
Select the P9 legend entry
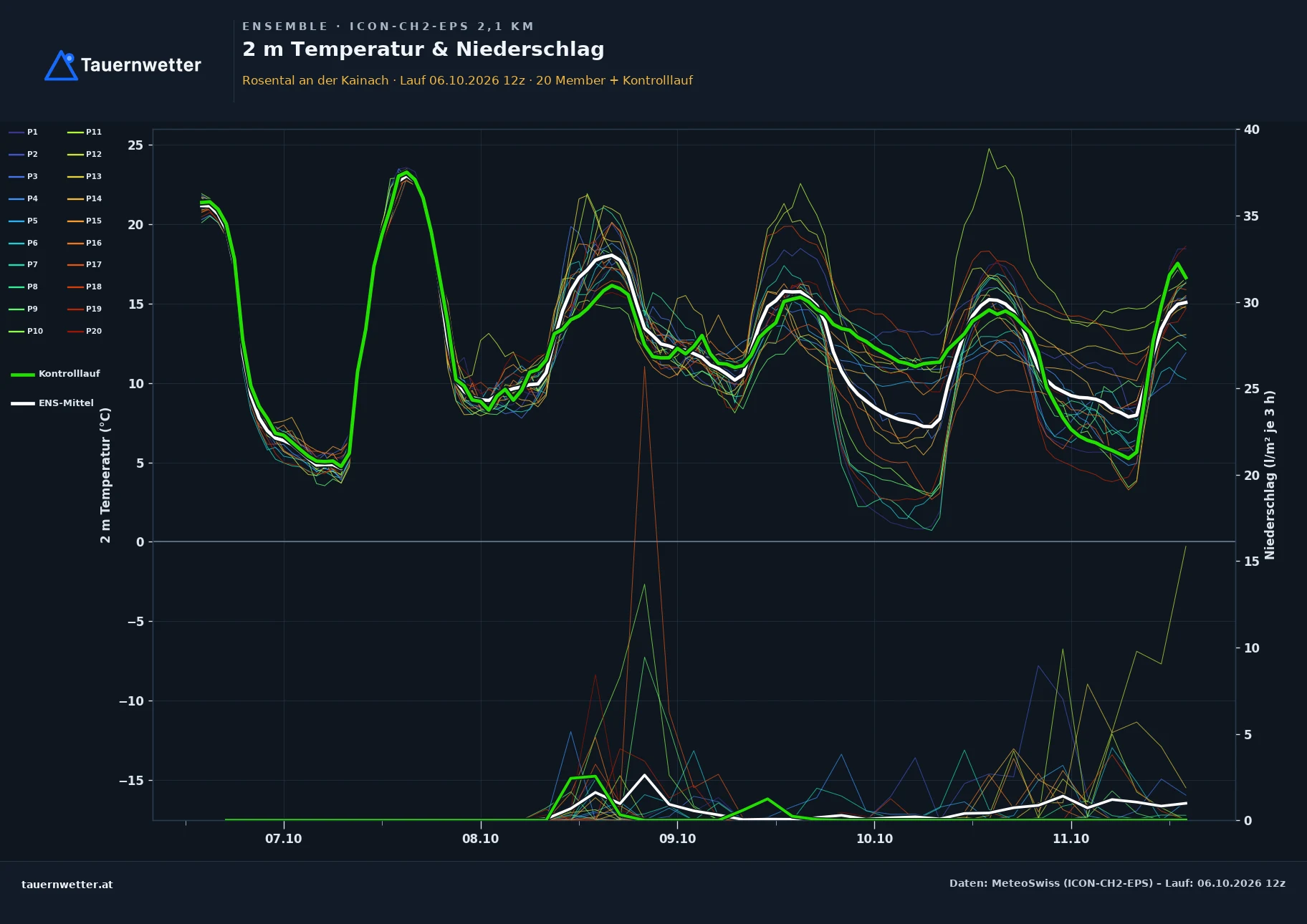tap(24, 309)
